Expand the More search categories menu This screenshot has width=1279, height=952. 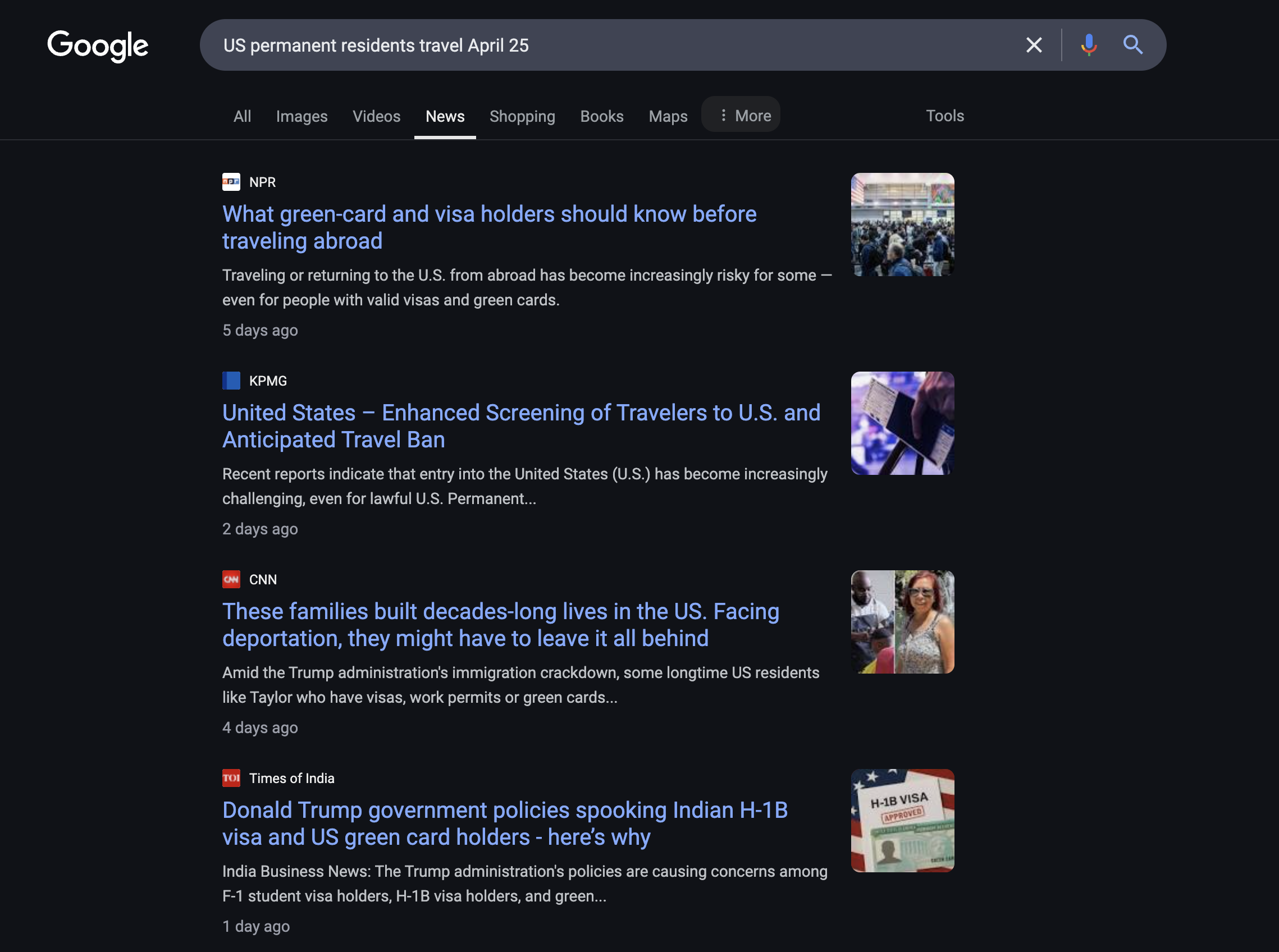pyautogui.click(x=741, y=116)
